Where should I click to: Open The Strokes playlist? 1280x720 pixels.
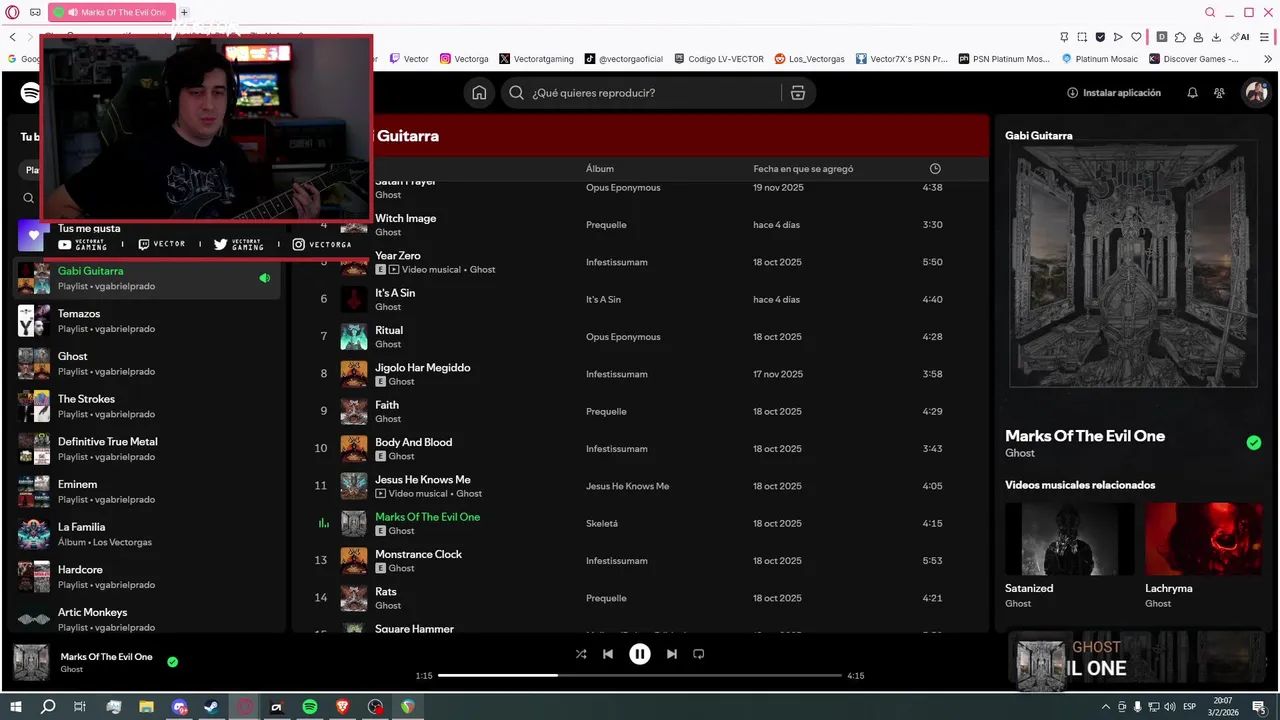click(148, 406)
